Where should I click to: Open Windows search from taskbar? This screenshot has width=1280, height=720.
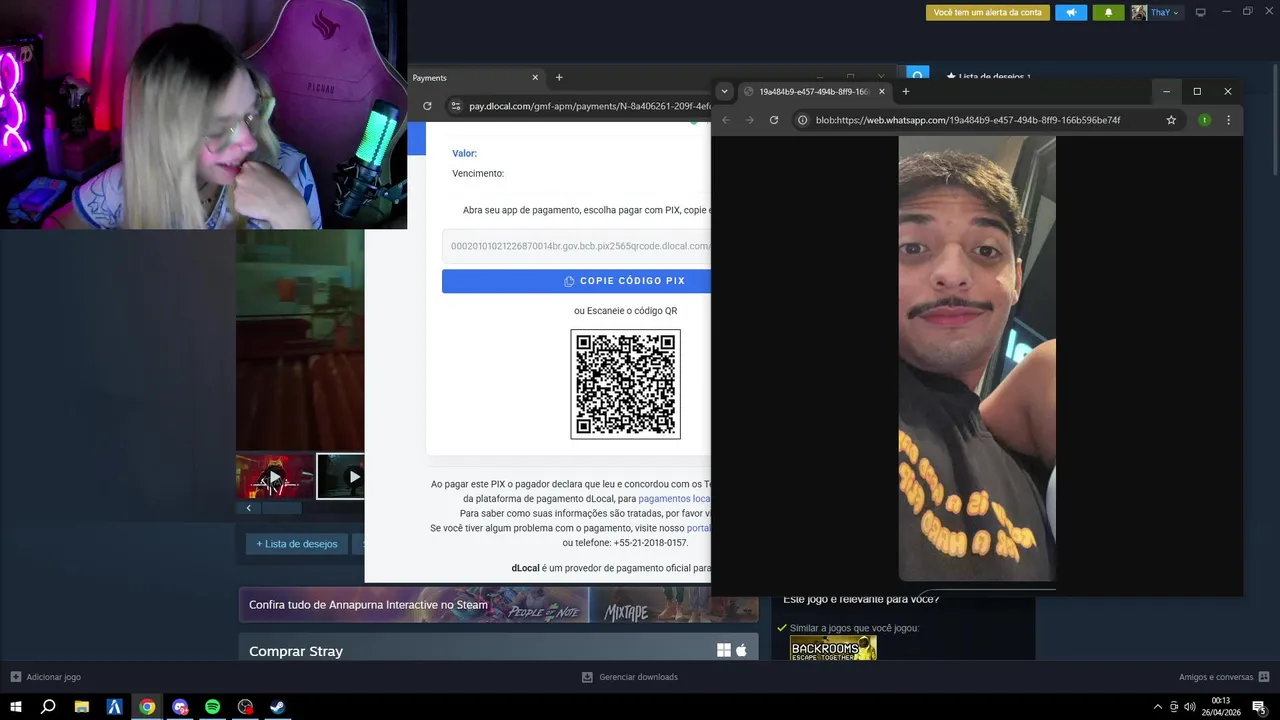pyautogui.click(x=48, y=707)
